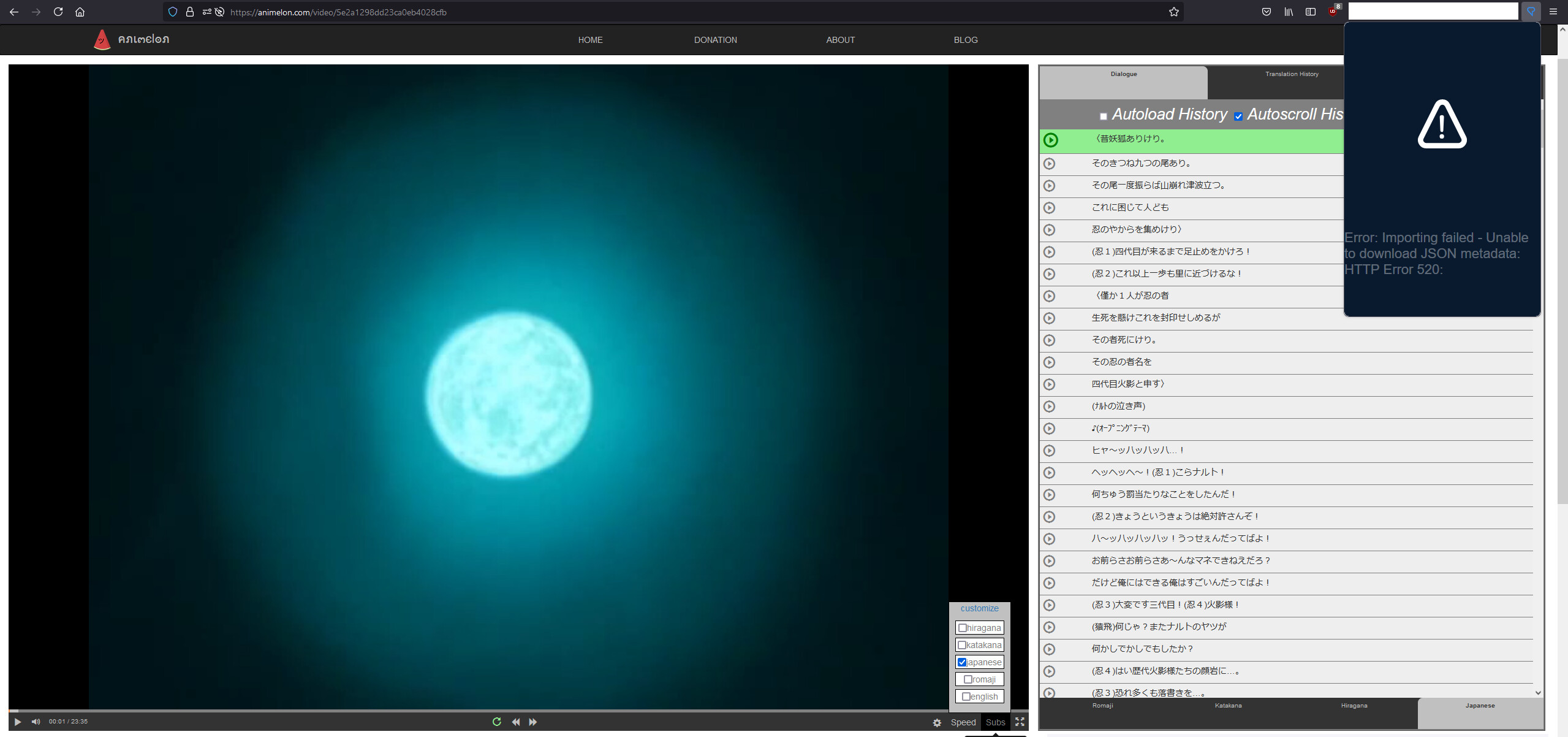Play the video
The image size is (1568, 737).
point(17,722)
